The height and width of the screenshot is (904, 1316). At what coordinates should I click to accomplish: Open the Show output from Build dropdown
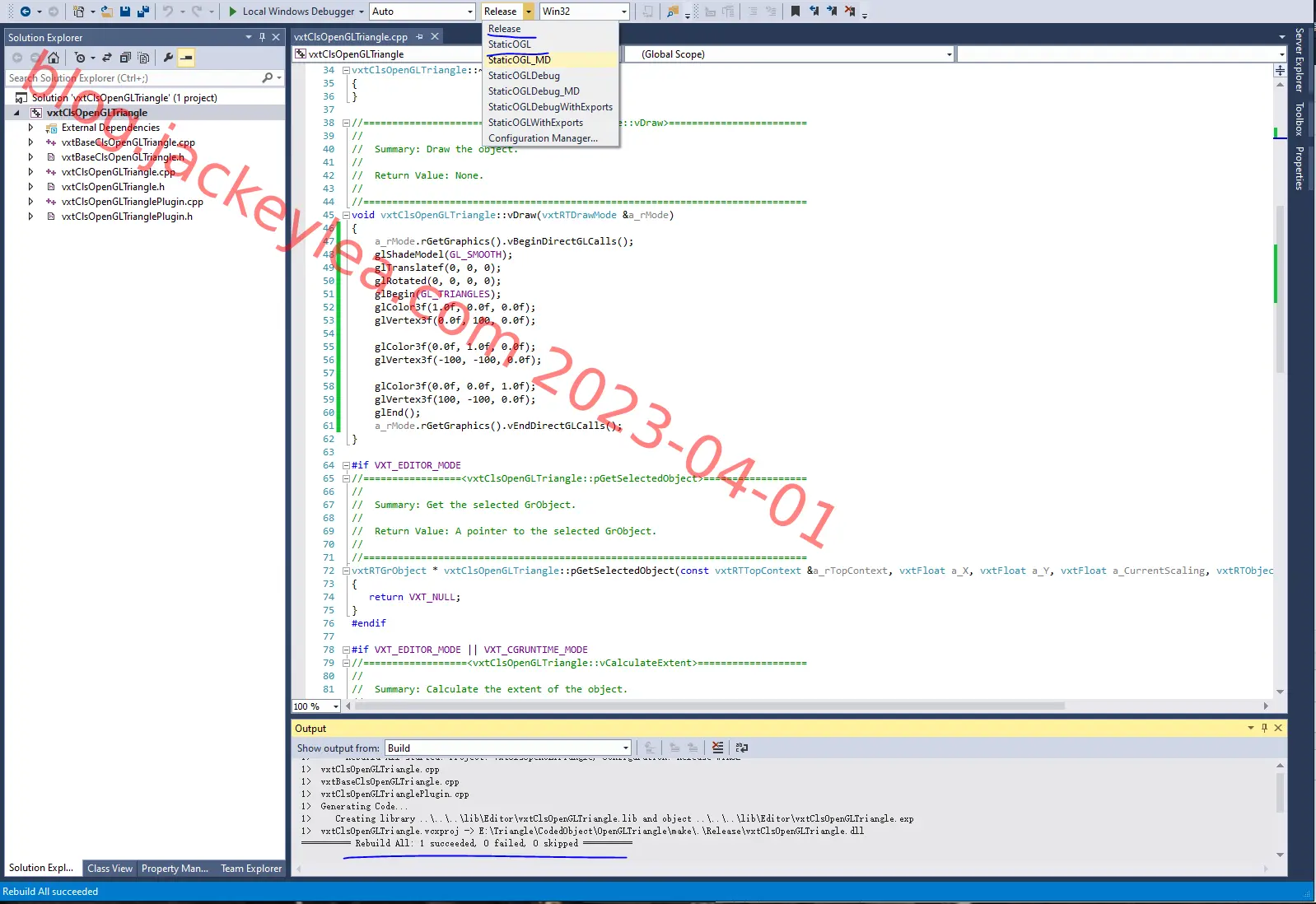(508, 748)
